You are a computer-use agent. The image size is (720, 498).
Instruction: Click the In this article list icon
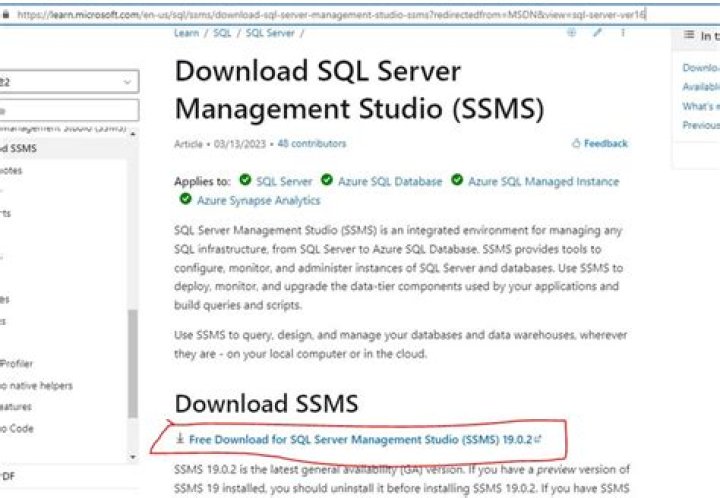[x=688, y=35]
